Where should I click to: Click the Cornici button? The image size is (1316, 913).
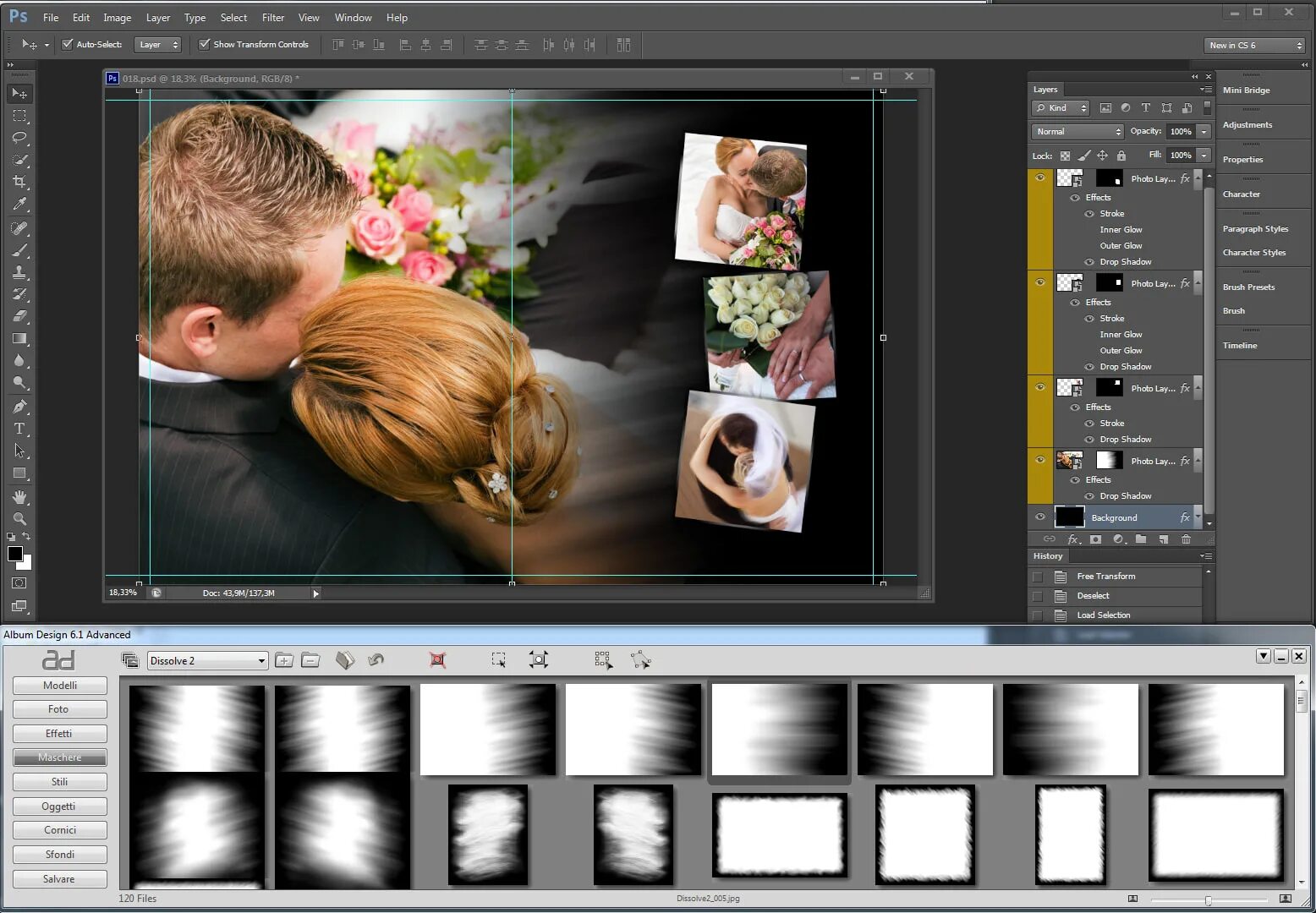pos(59,830)
